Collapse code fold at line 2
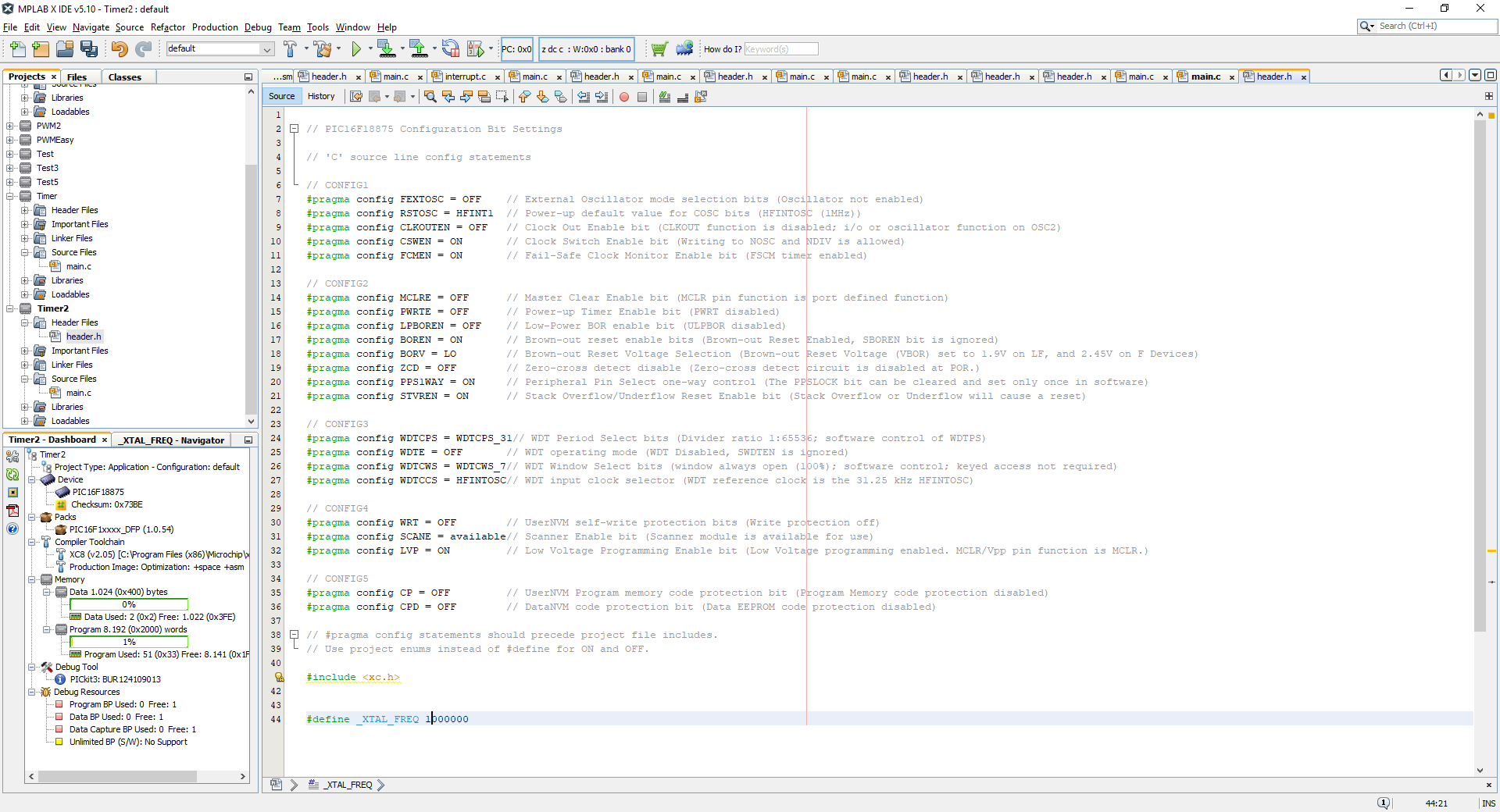Viewport: 1500px width, 812px height. pos(295,129)
